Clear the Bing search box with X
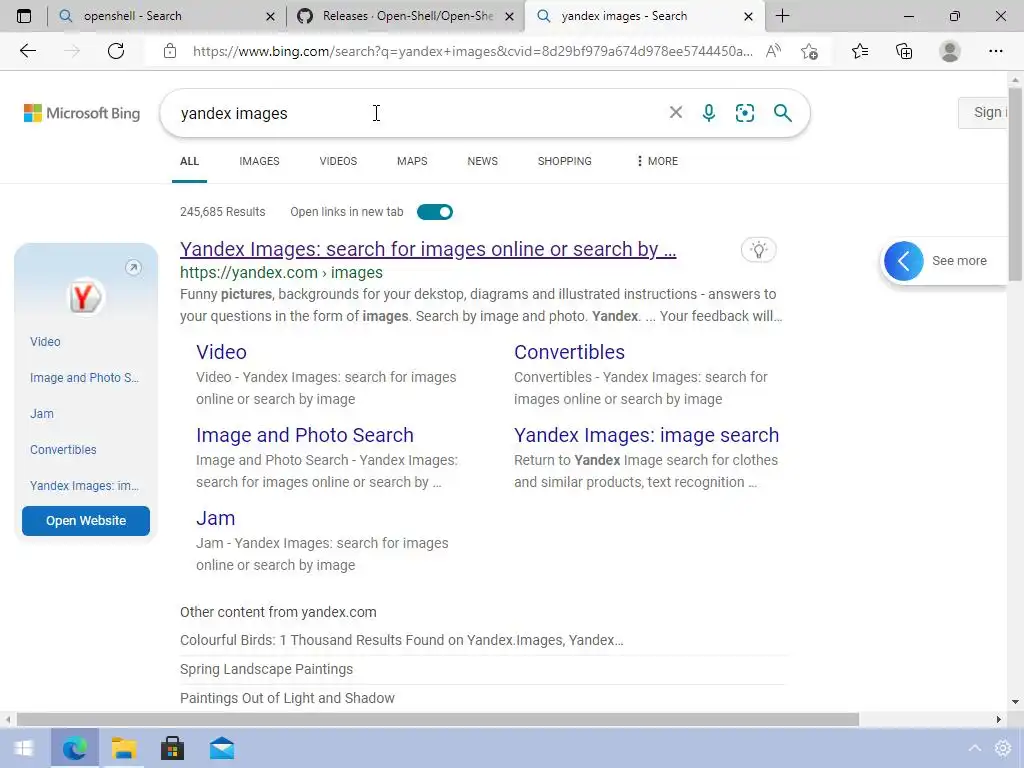 click(x=676, y=112)
